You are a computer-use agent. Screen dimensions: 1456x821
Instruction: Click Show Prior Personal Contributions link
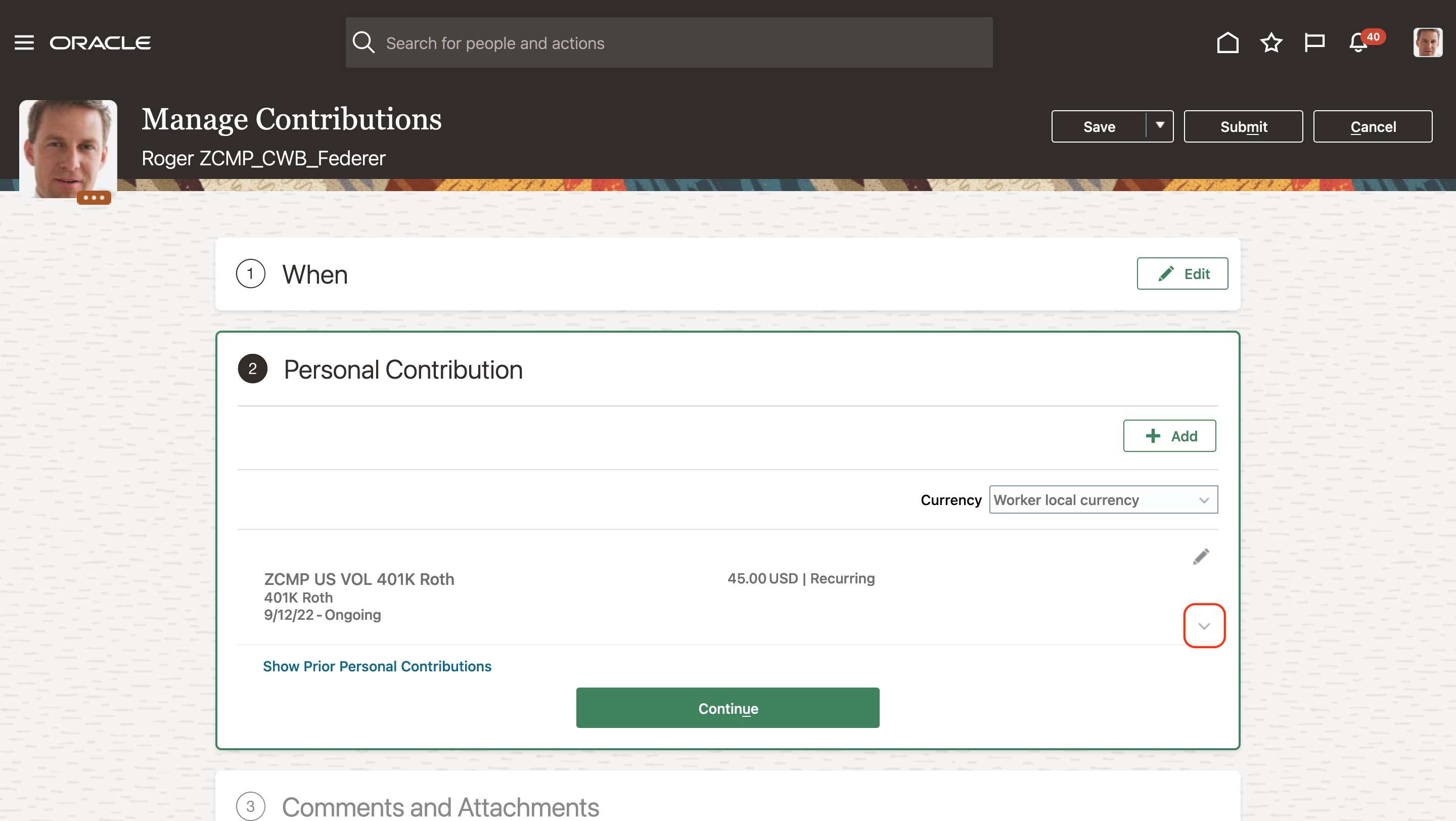[377, 666]
